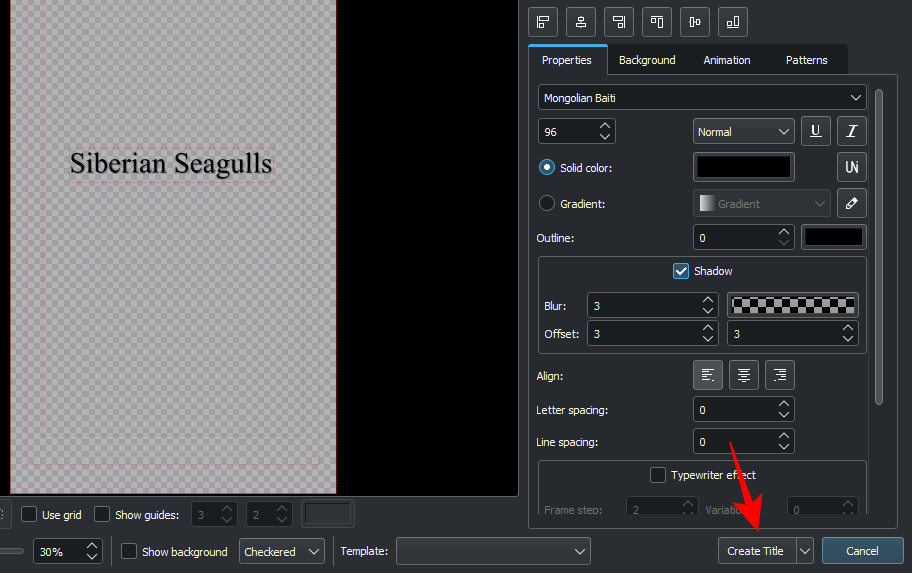Click the align right edges icon
The height and width of the screenshot is (573, 912).
point(620,21)
